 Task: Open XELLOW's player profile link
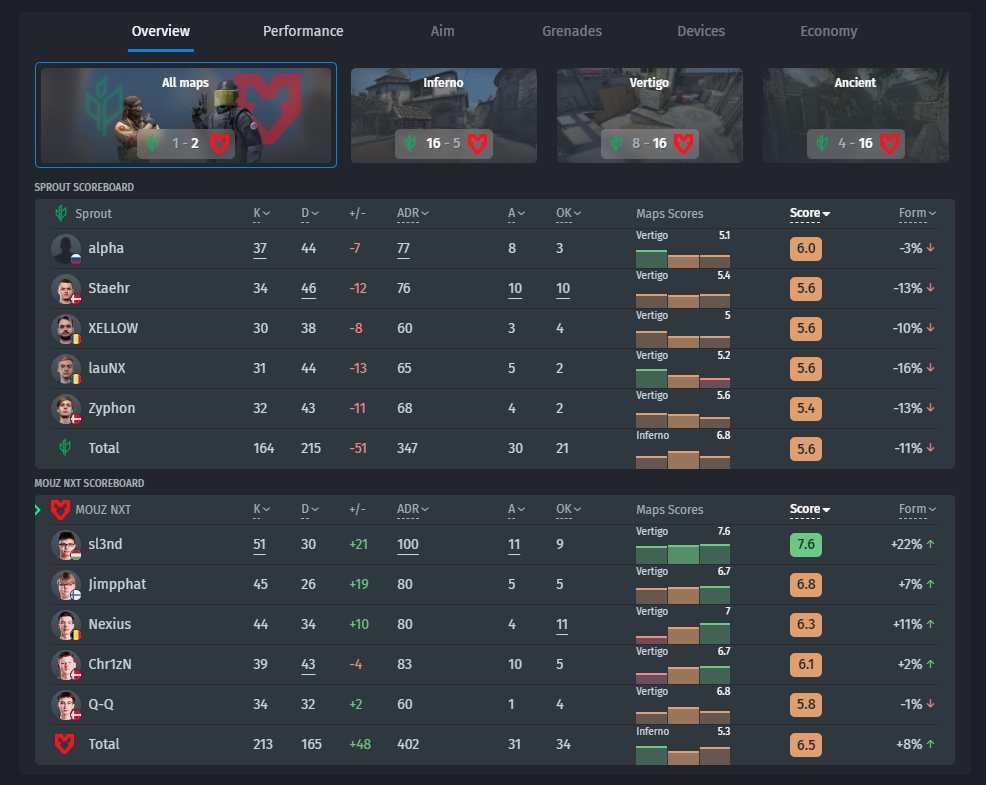pyautogui.click(x=113, y=328)
